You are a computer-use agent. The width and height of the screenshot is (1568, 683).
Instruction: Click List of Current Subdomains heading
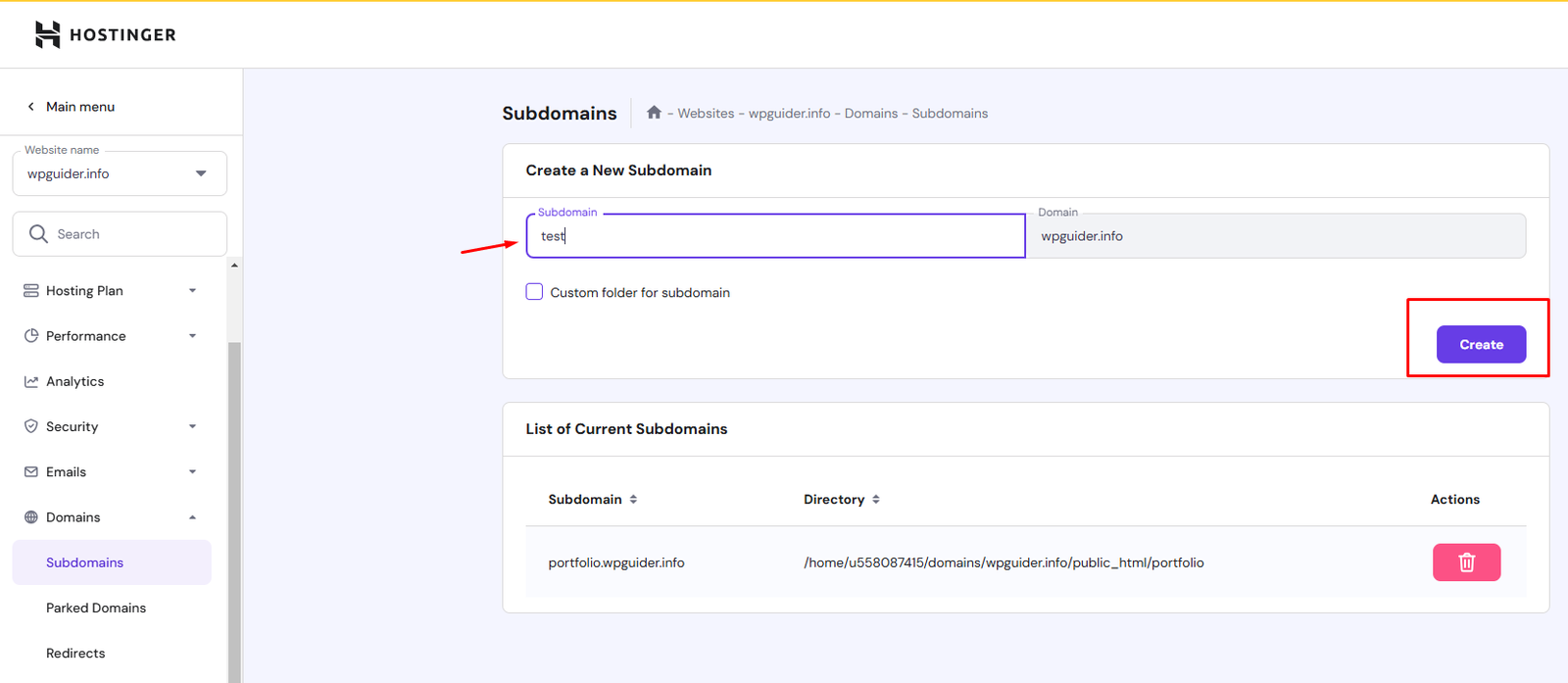[626, 429]
